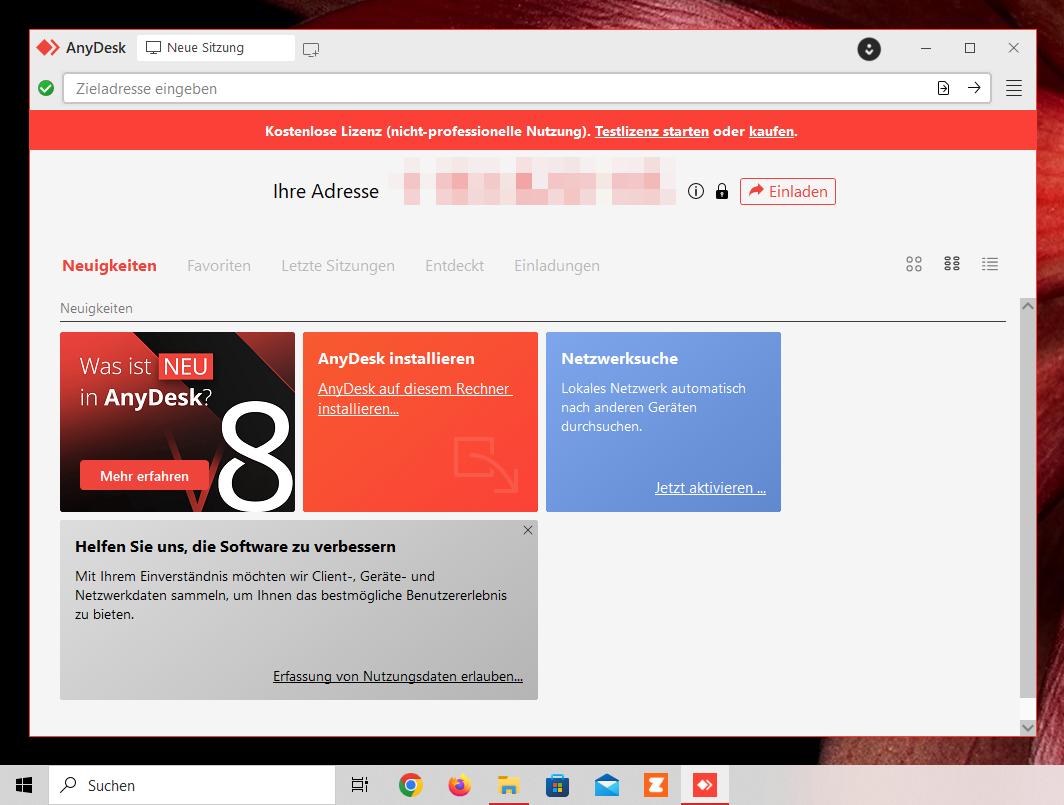Open the Einladungen tab
This screenshot has height=805, width=1064.
(556, 265)
